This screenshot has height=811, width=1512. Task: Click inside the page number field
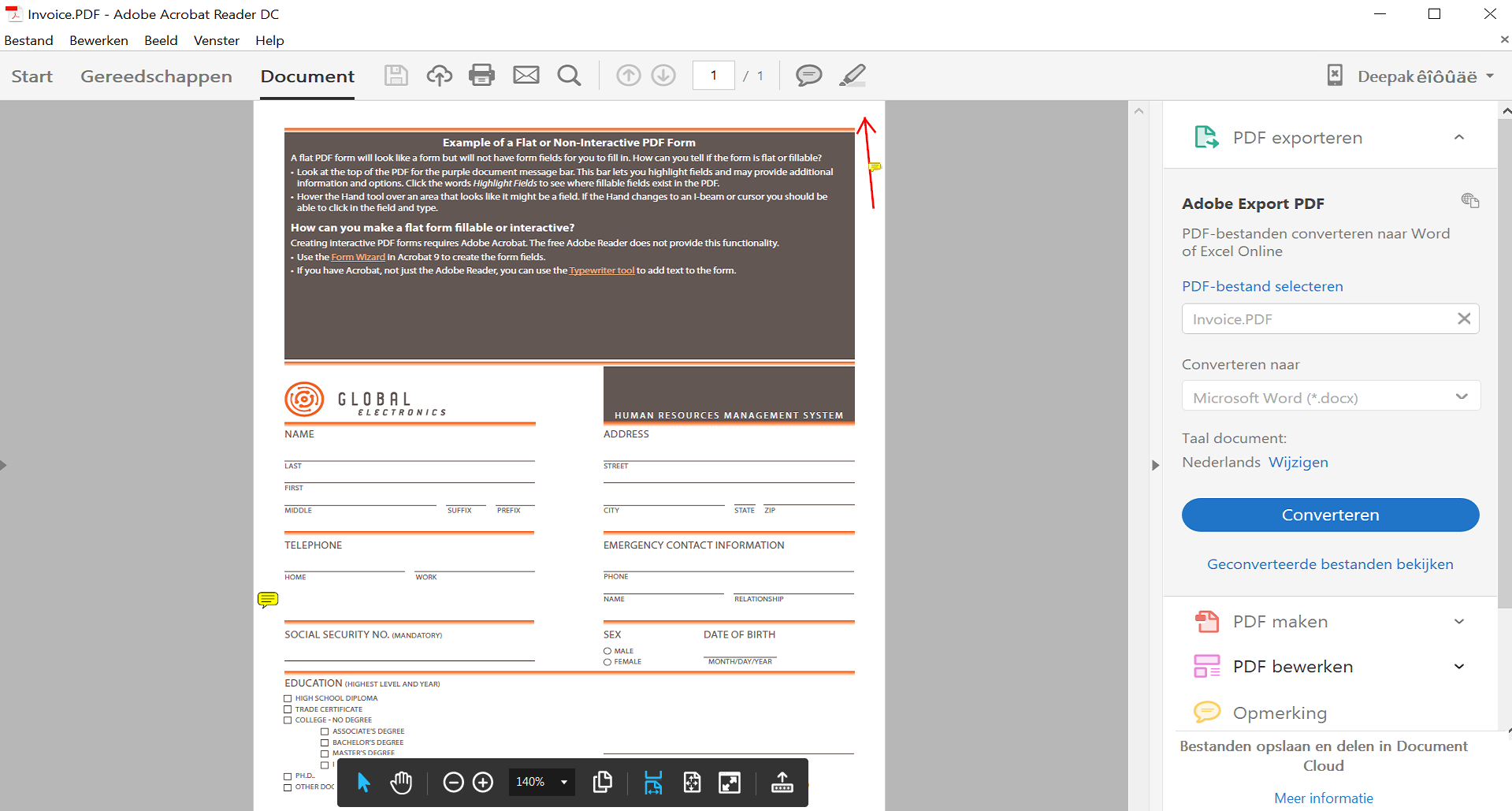[x=713, y=75]
